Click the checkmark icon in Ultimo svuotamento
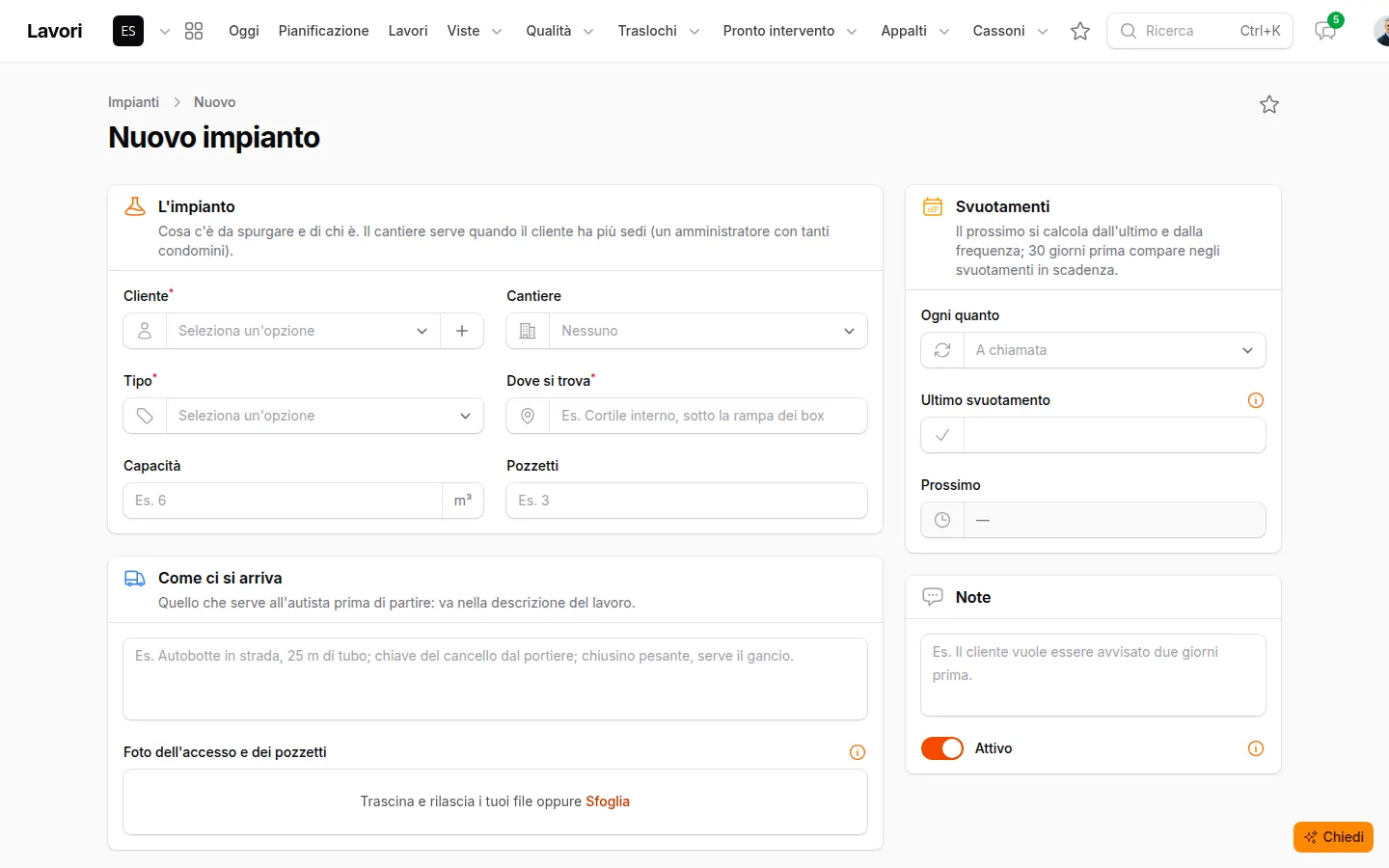The height and width of the screenshot is (868, 1389). 942,435
